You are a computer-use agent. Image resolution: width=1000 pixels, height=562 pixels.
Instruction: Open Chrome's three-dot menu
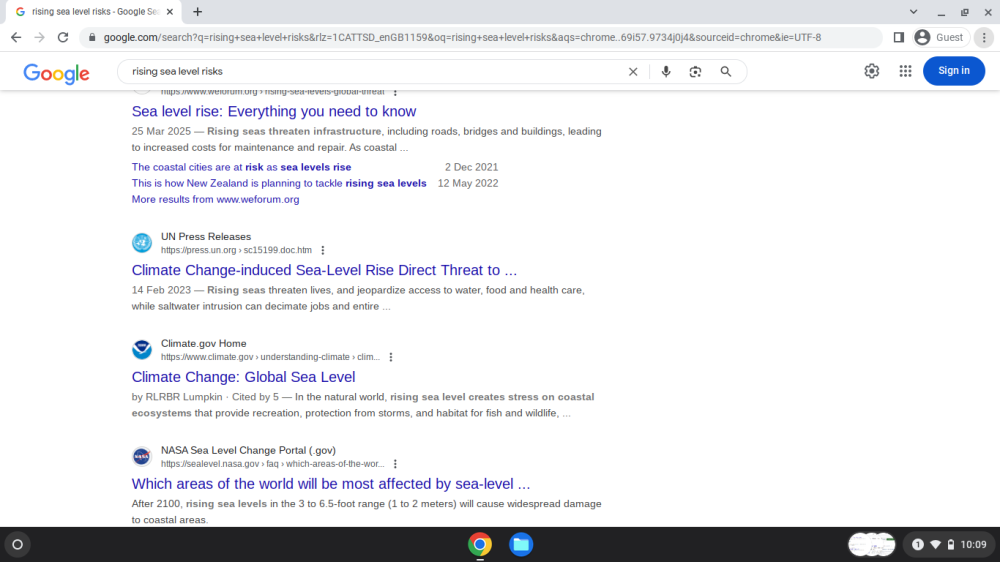[984, 38]
